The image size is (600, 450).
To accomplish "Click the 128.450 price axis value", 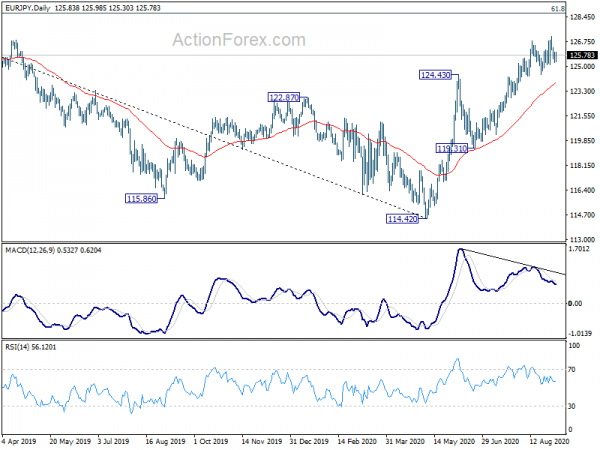I will click(x=582, y=17).
